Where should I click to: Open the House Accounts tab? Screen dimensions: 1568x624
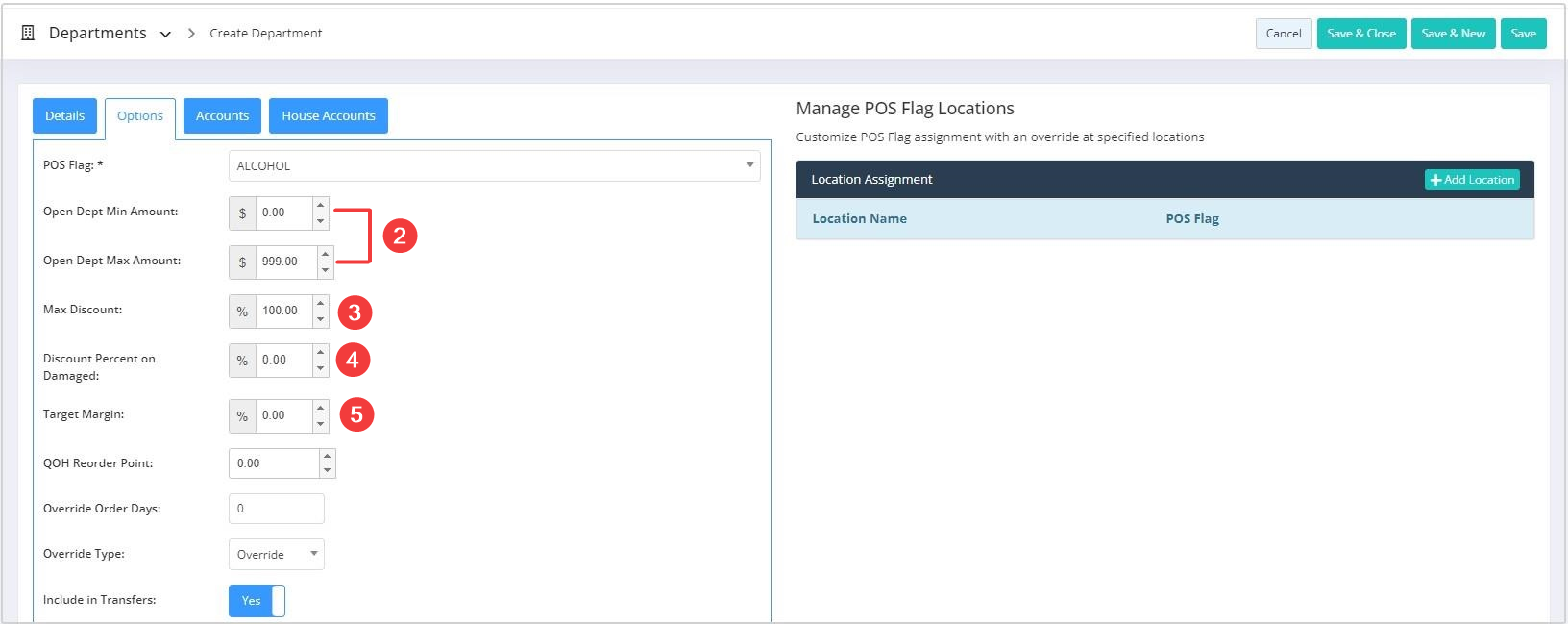click(329, 115)
